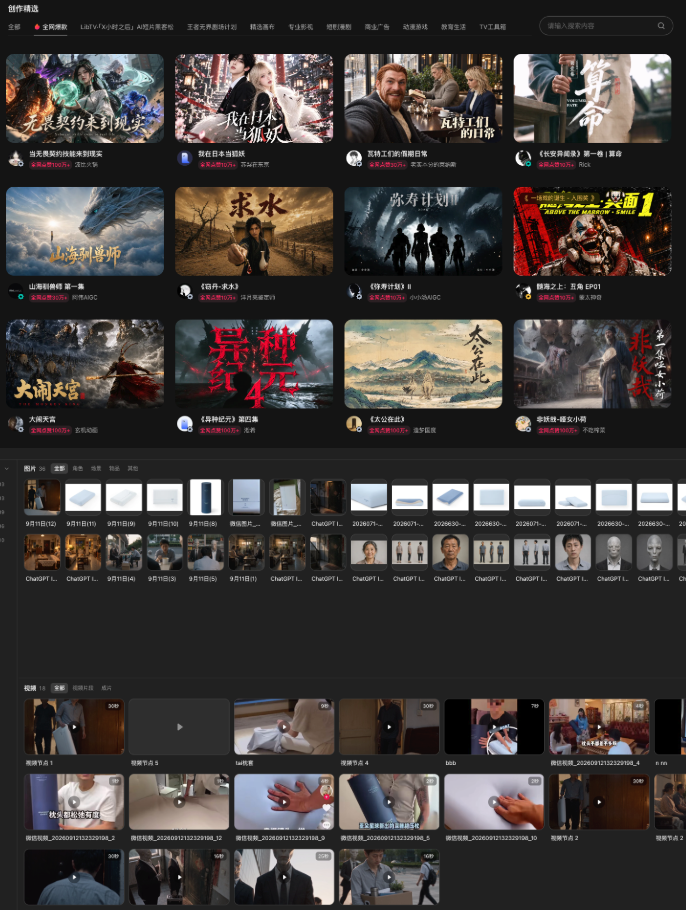Switch to the 专业影视 tab

pos(301,27)
